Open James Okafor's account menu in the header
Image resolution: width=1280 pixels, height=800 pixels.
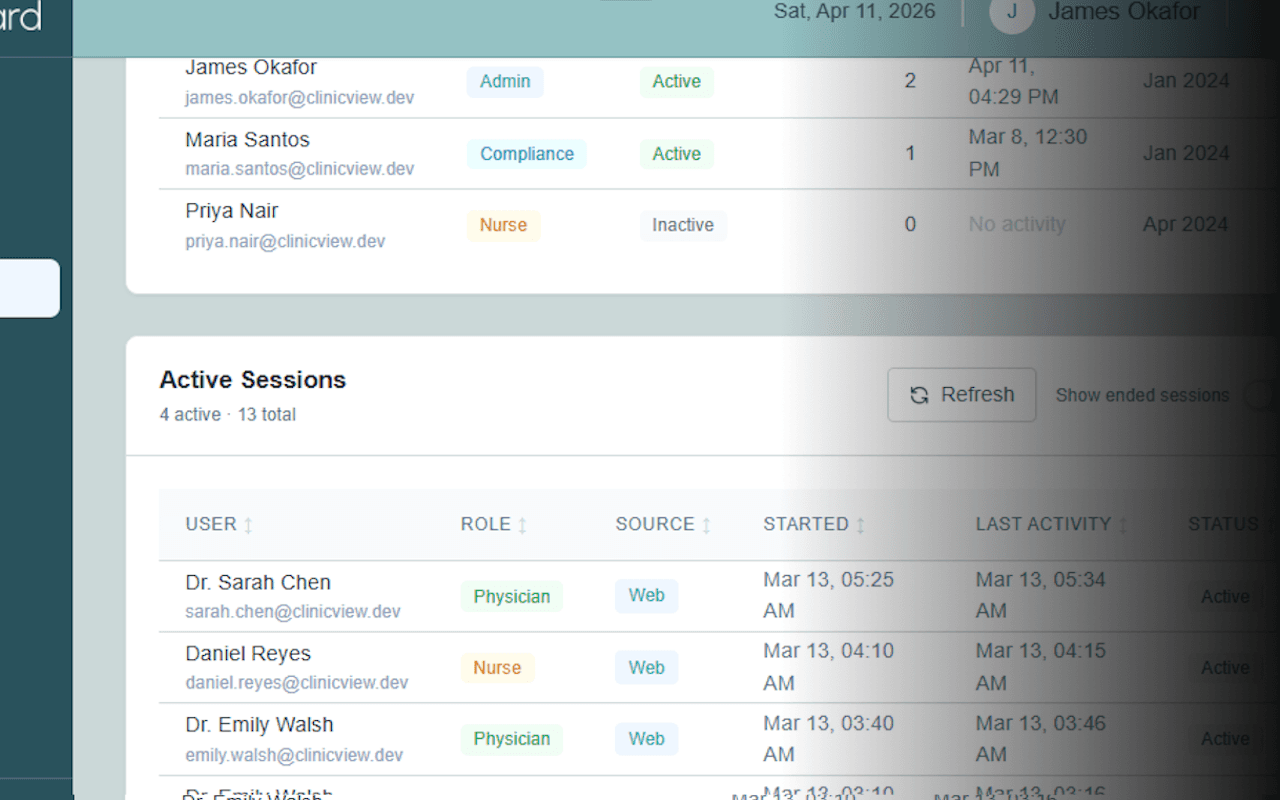point(1124,13)
